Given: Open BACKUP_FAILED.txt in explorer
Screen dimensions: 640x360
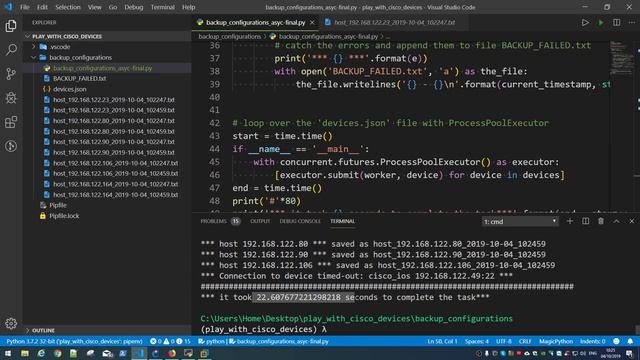Looking at the screenshot, I should point(80,78).
